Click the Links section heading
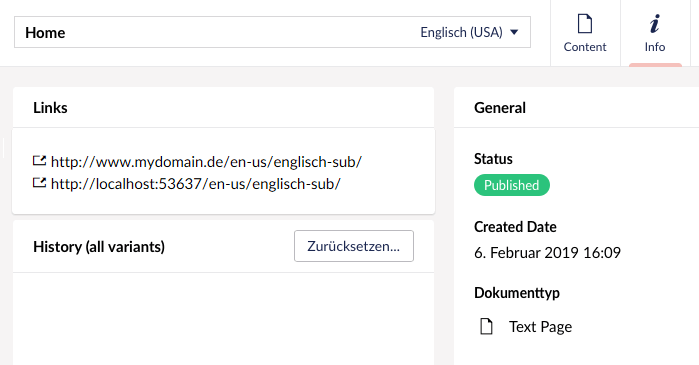Viewport: 699px width, 365px height. (x=50, y=108)
